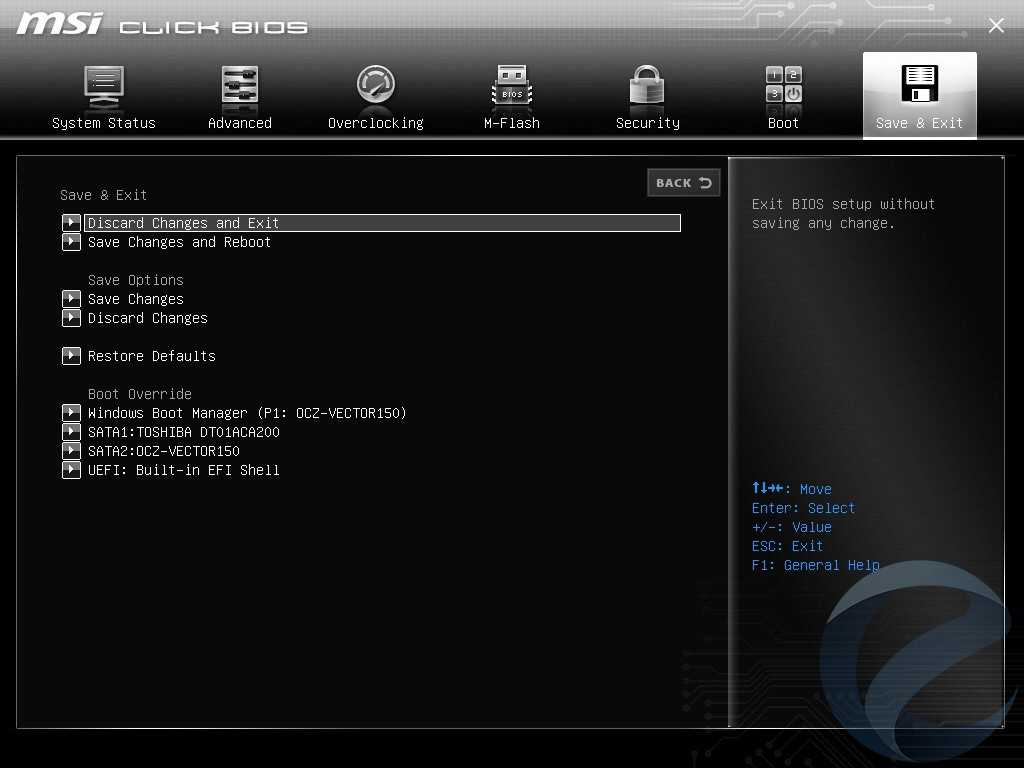Screen dimensions: 1024x768
Task: Click arrow beside Restore Defaults
Action: 71,356
